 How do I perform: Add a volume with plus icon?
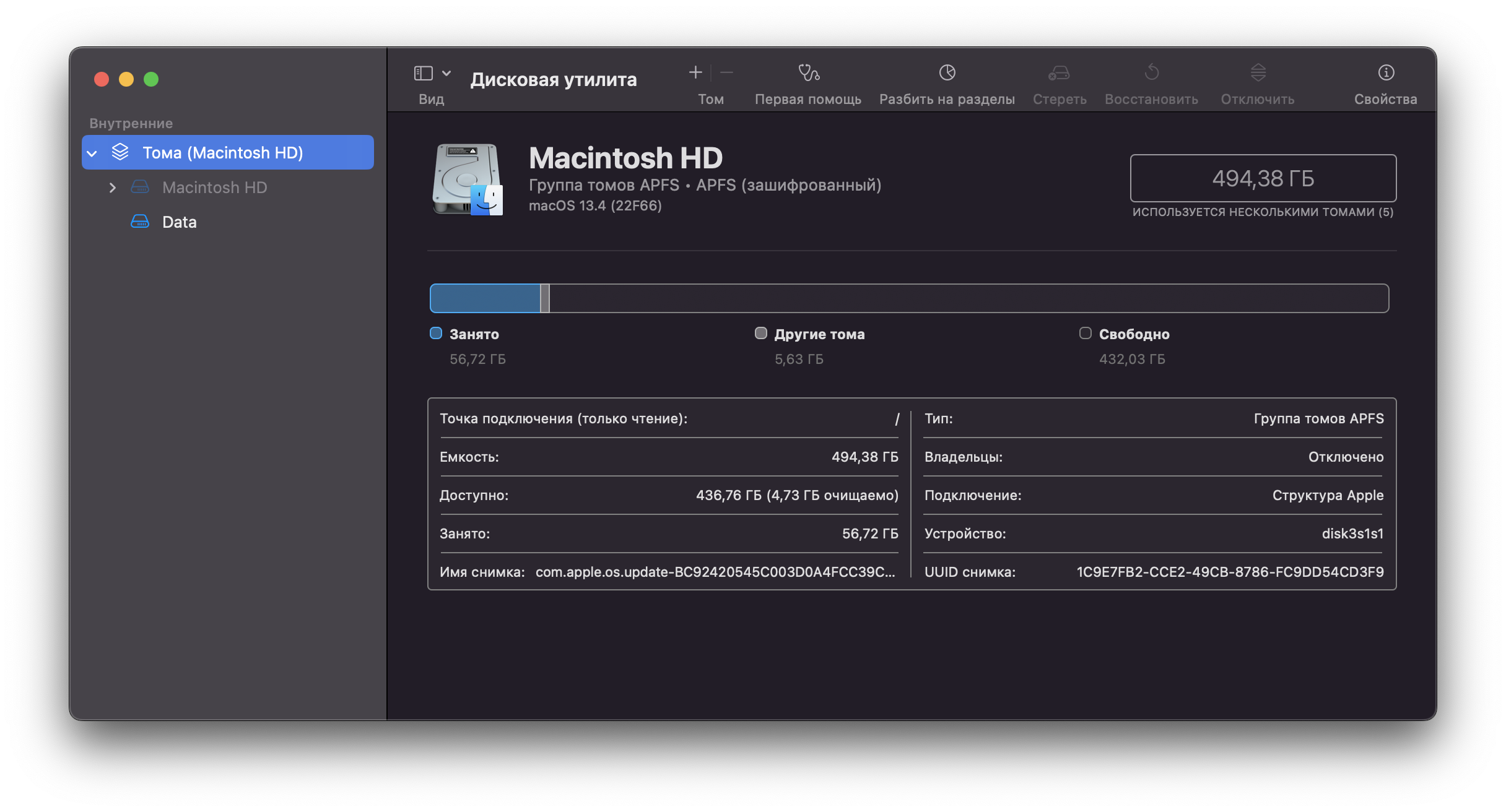(695, 73)
